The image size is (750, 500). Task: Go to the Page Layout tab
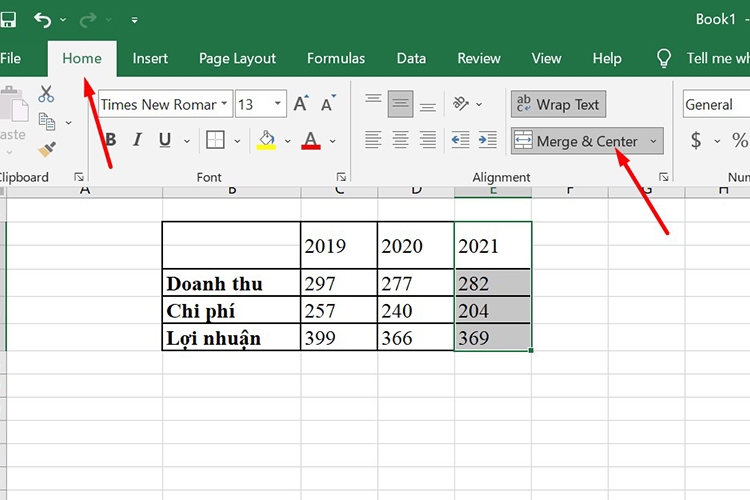(237, 58)
